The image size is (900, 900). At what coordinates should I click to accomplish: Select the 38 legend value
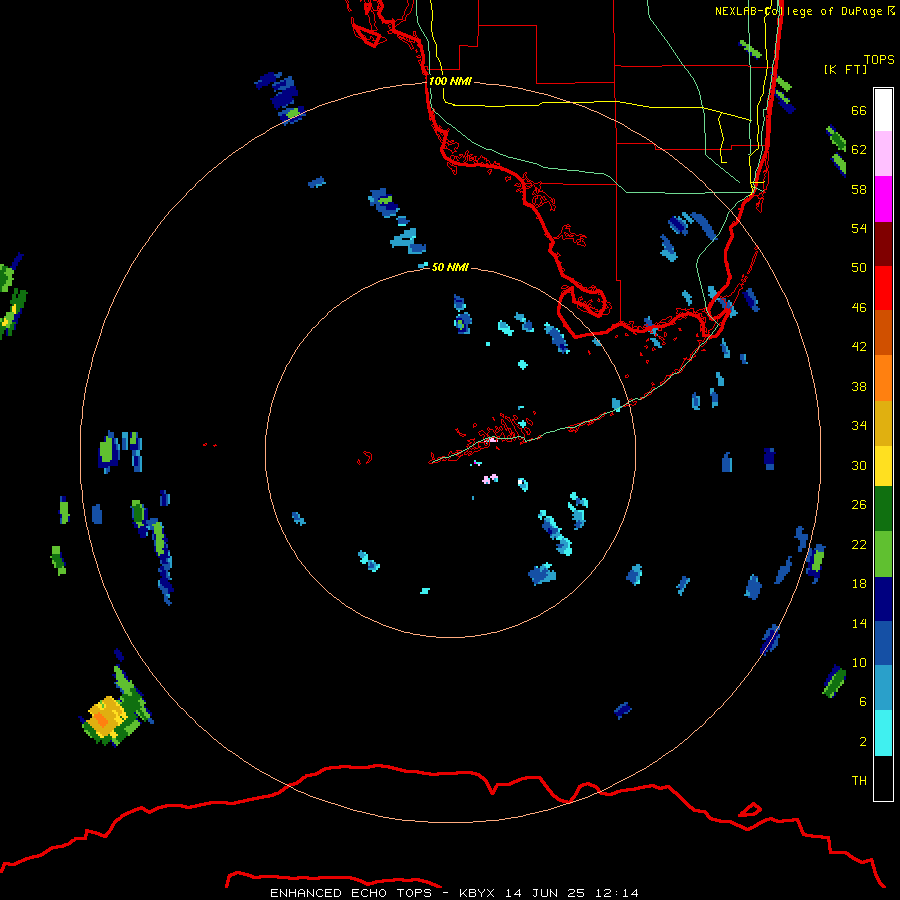pyautogui.click(x=859, y=386)
